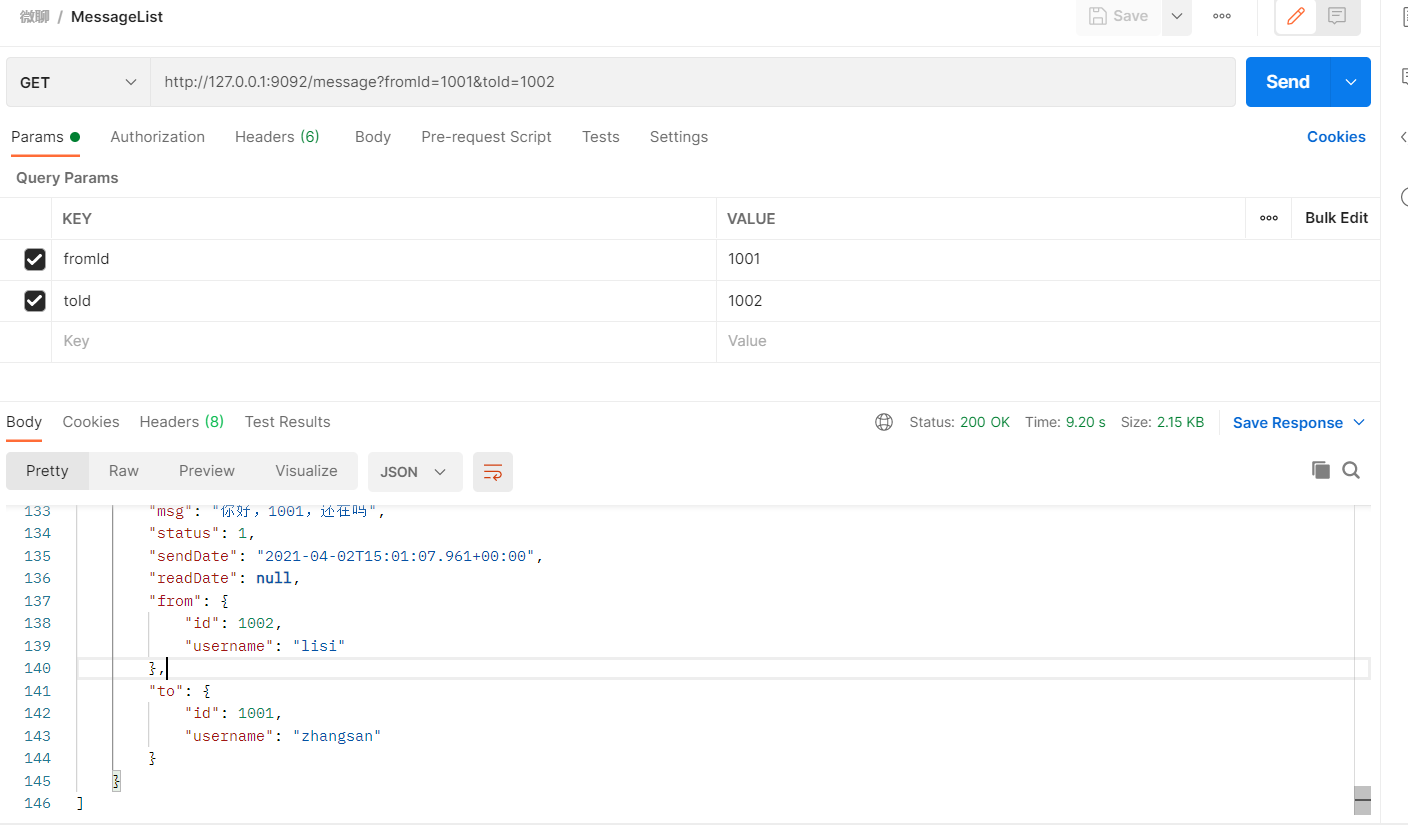Click the Save button with disk icon
This screenshot has width=1408, height=826.
[x=1117, y=16]
